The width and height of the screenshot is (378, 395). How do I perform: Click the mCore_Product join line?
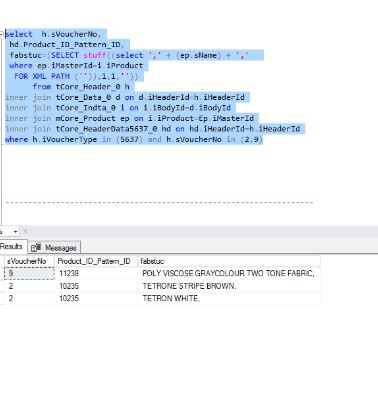pos(130,118)
